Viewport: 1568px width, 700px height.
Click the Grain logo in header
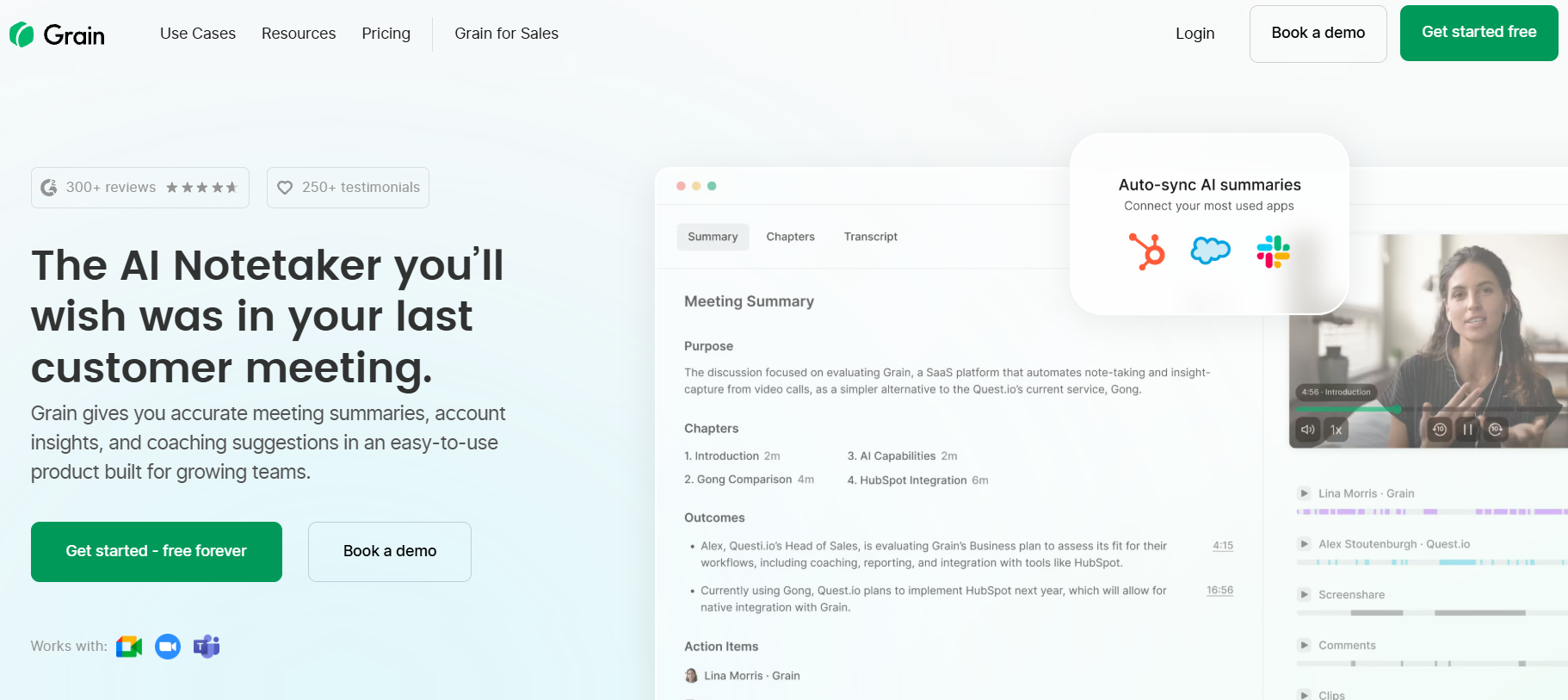point(57,34)
